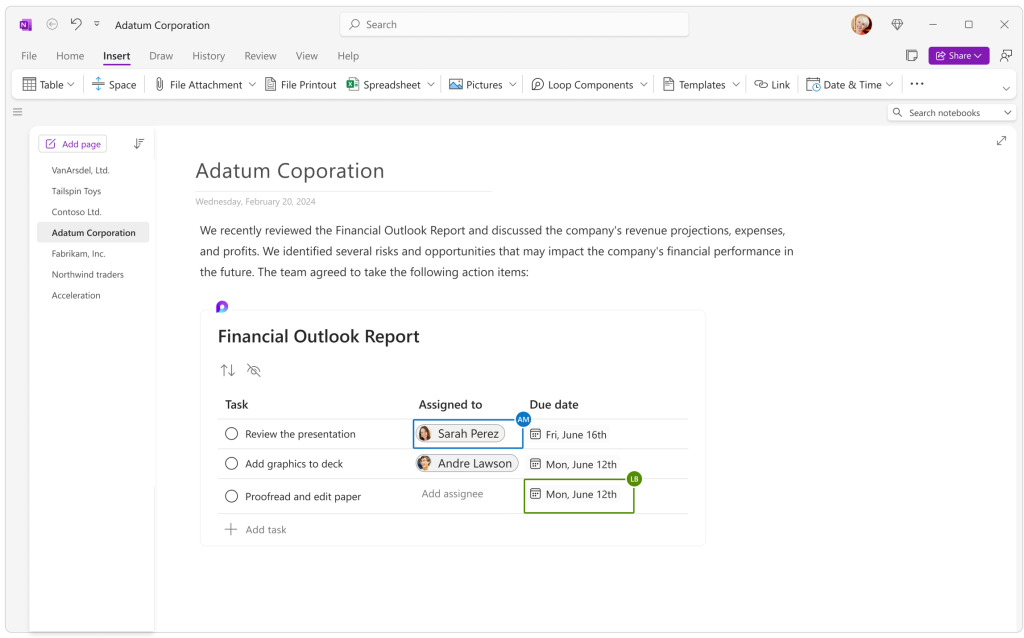Open the Help tab
This screenshot has width=1024, height=638.
tap(348, 56)
